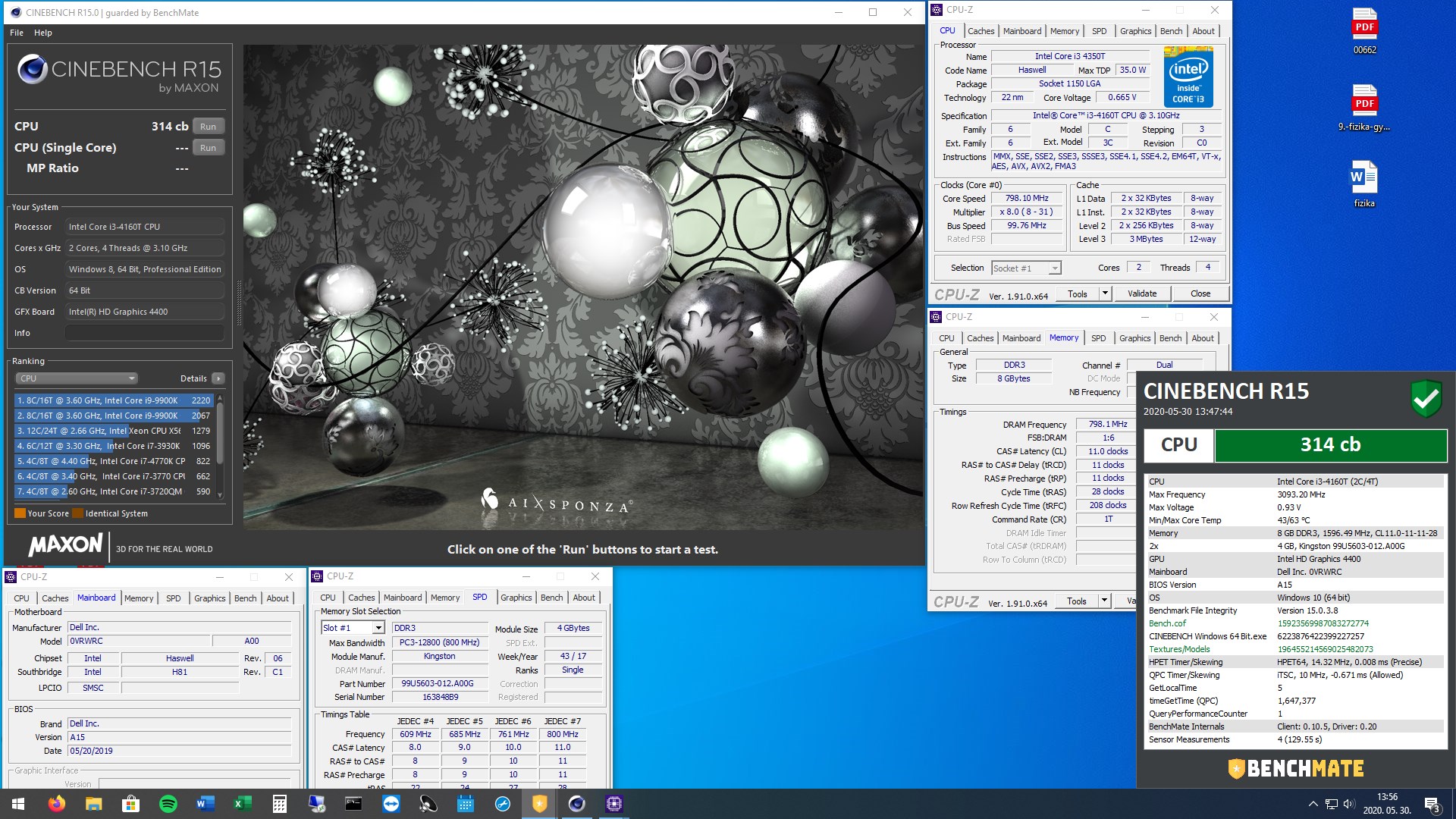
Task: Click Close button in CPU-Z CPU window
Action: coord(1200,293)
